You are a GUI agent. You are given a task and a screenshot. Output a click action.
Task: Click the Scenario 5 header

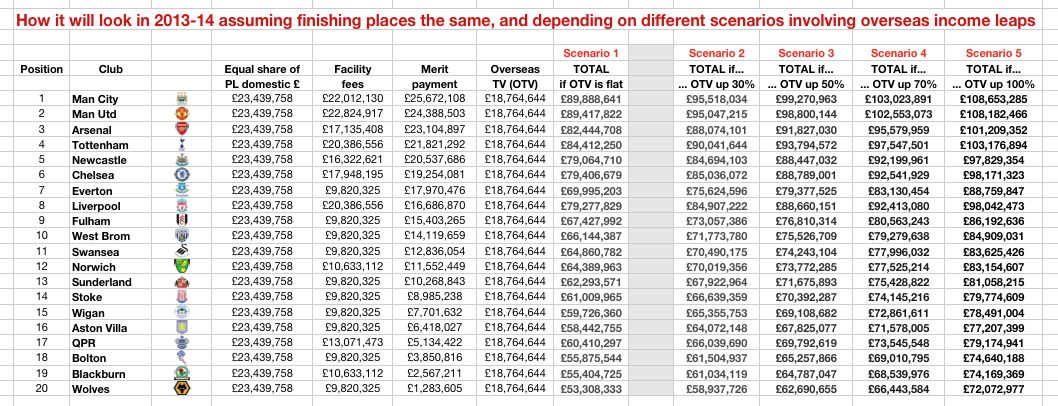[x=995, y=52]
